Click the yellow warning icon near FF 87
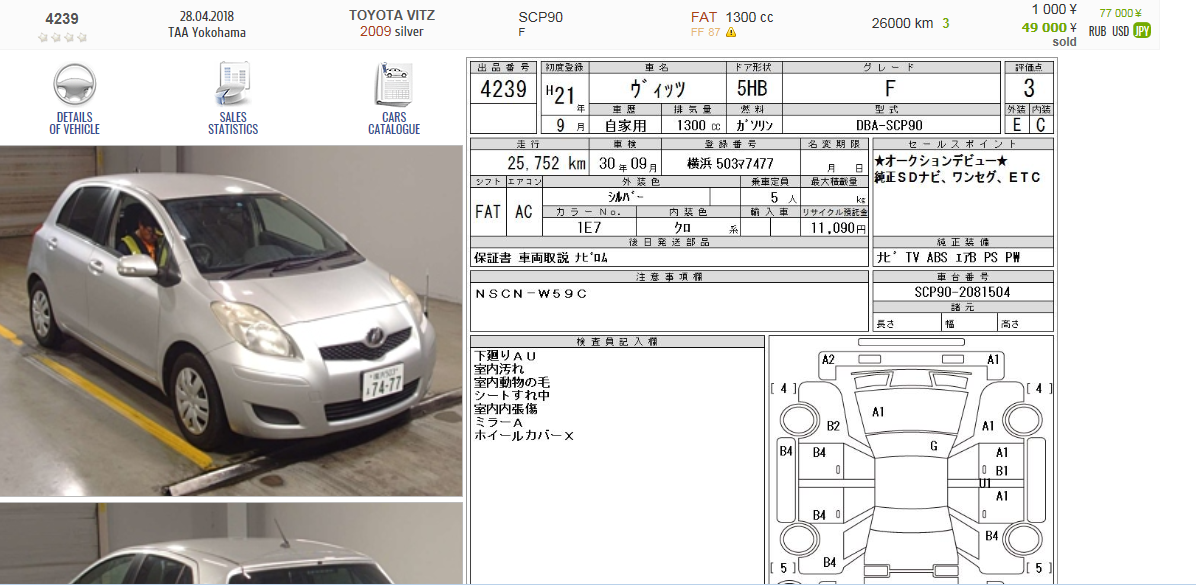The height and width of the screenshot is (585, 1196). 731,33
